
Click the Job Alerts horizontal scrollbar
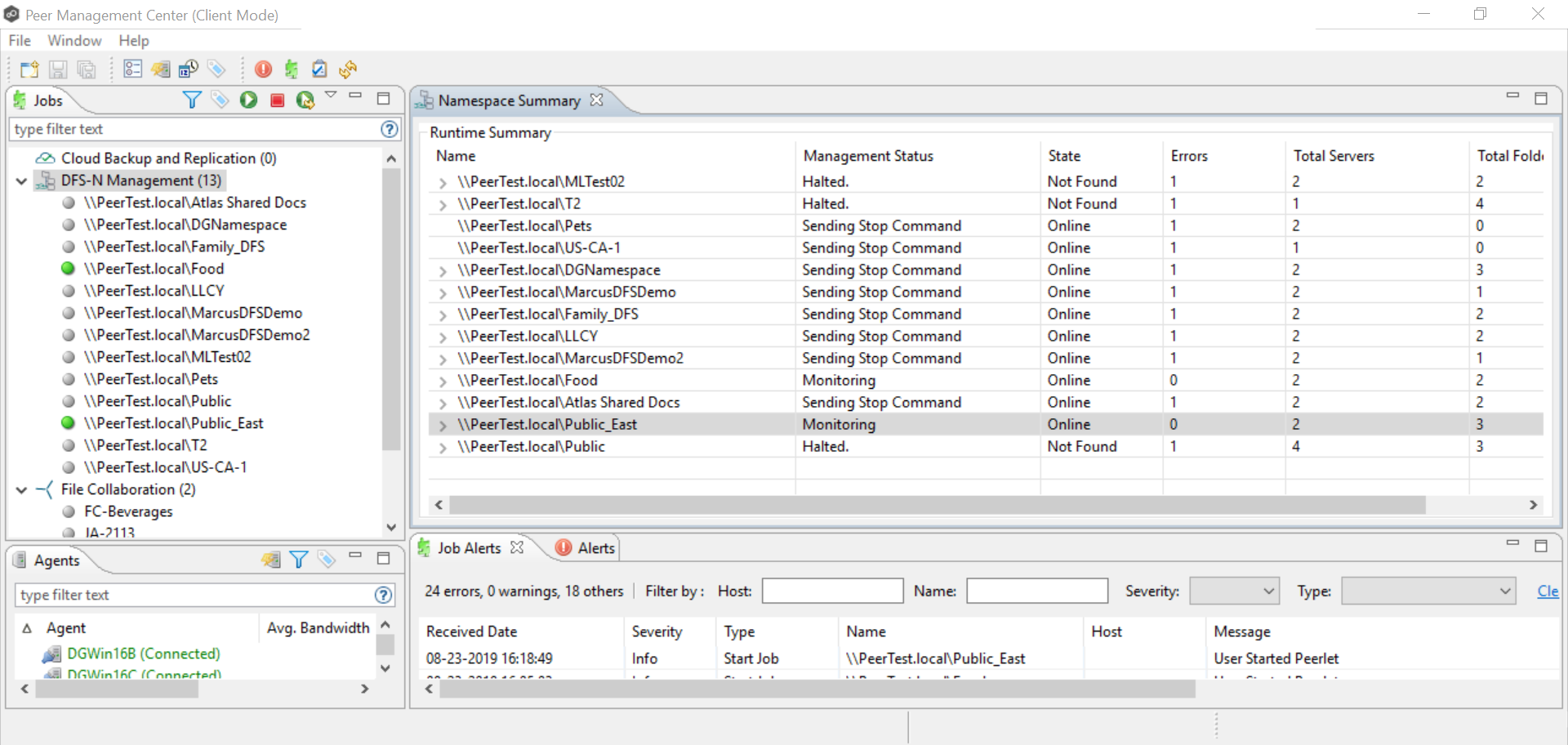(817, 689)
